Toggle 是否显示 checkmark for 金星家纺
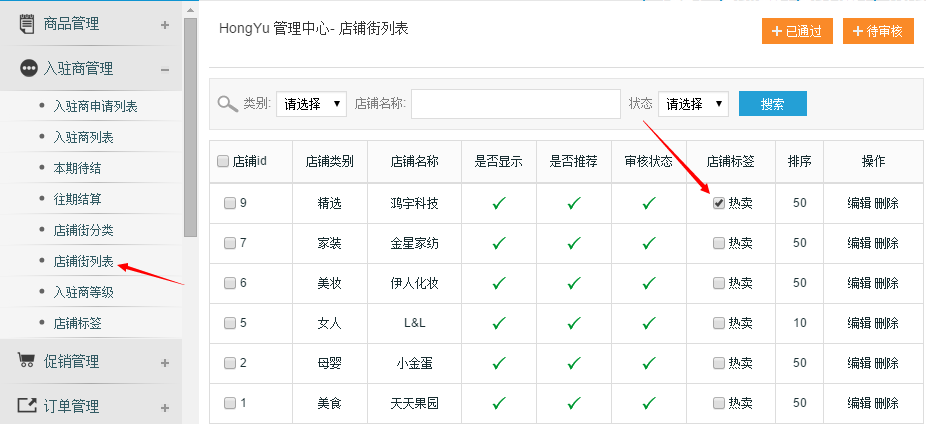The height and width of the screenshot is (424, 926). coord(499,243)
